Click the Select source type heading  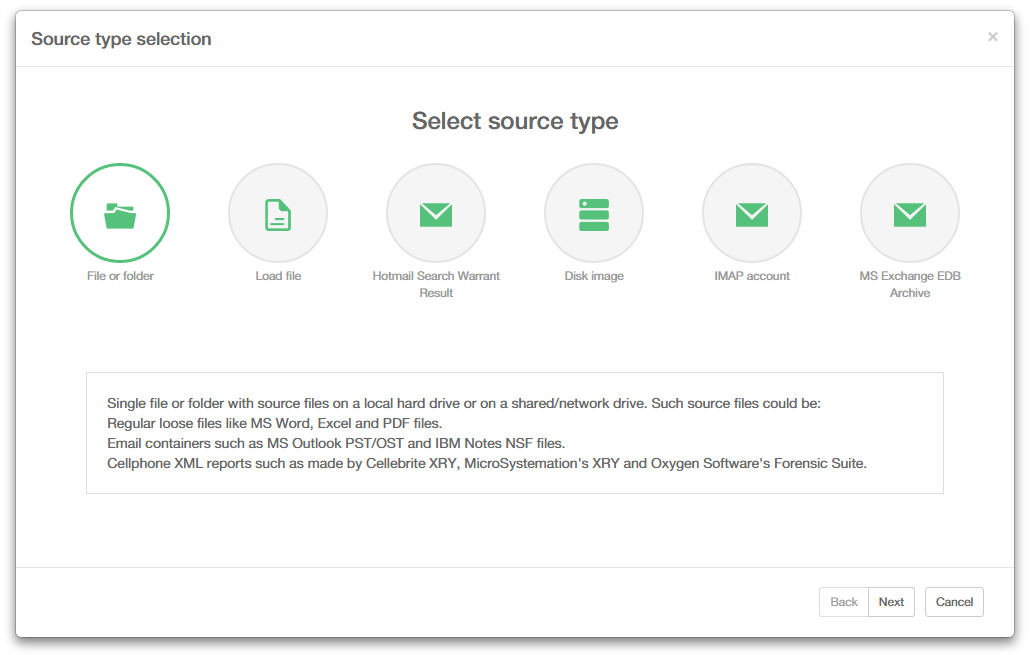point(515,121)
